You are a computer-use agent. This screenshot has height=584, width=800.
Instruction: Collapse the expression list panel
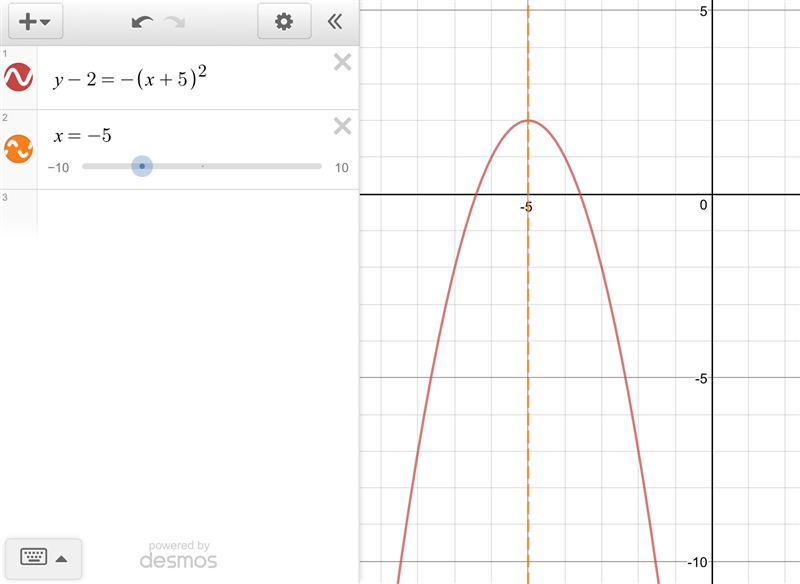click(335, 21)
